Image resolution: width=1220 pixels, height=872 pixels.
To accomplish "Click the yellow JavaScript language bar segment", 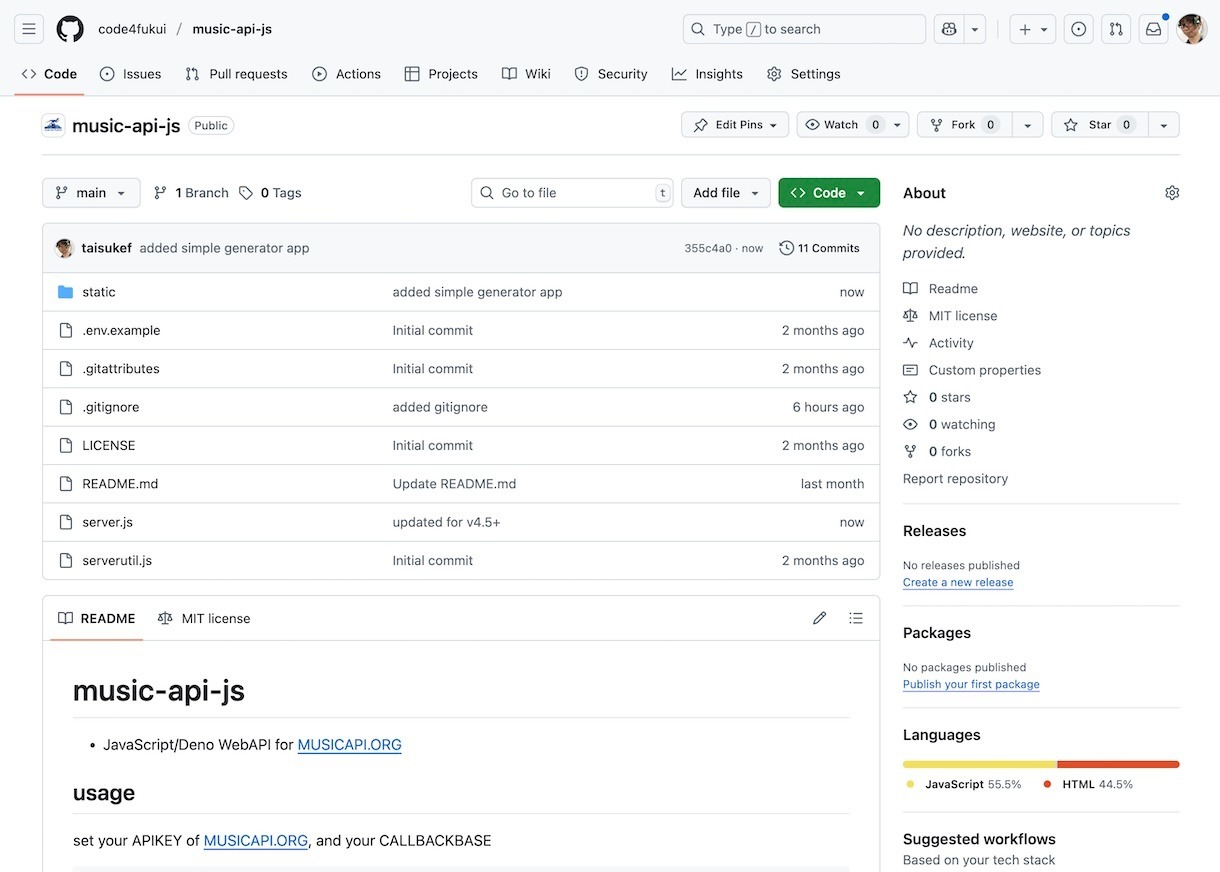I will [979, 765].
